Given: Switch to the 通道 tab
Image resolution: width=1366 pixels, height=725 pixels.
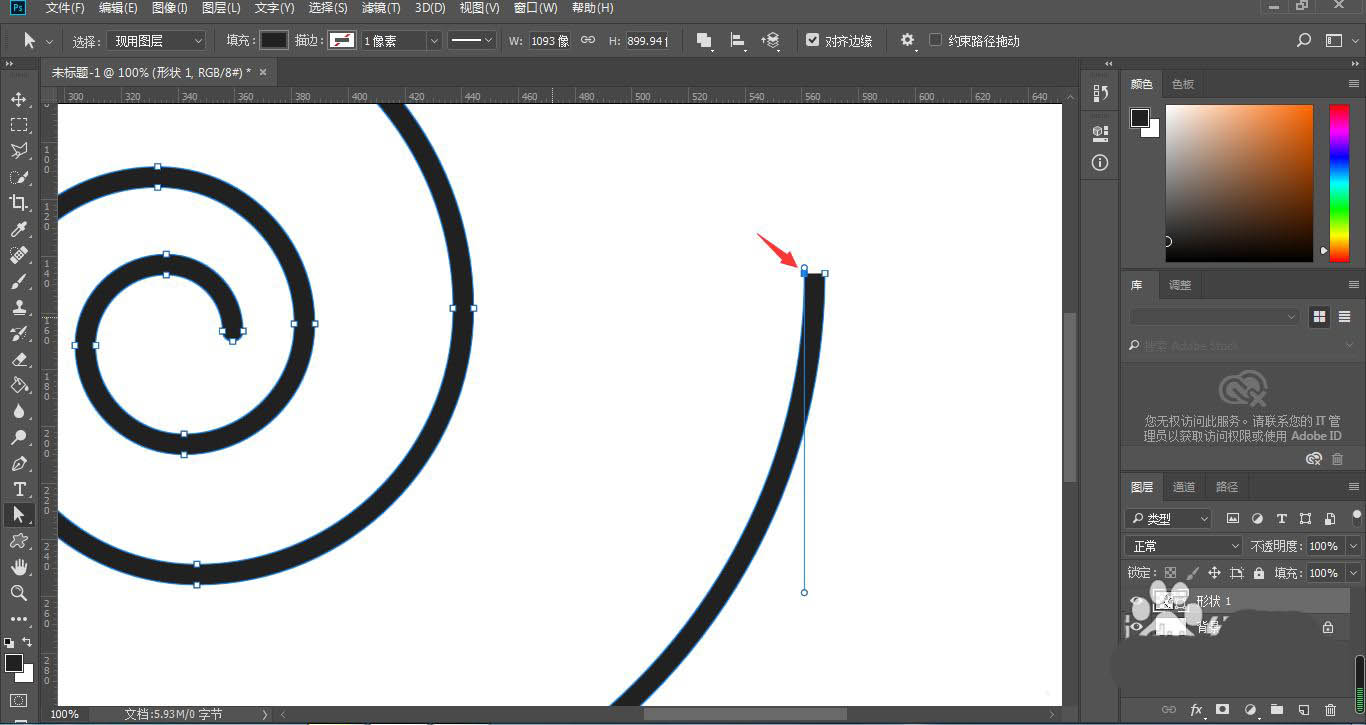Looking at the screenshot, I should click(x=1184, y=487).
